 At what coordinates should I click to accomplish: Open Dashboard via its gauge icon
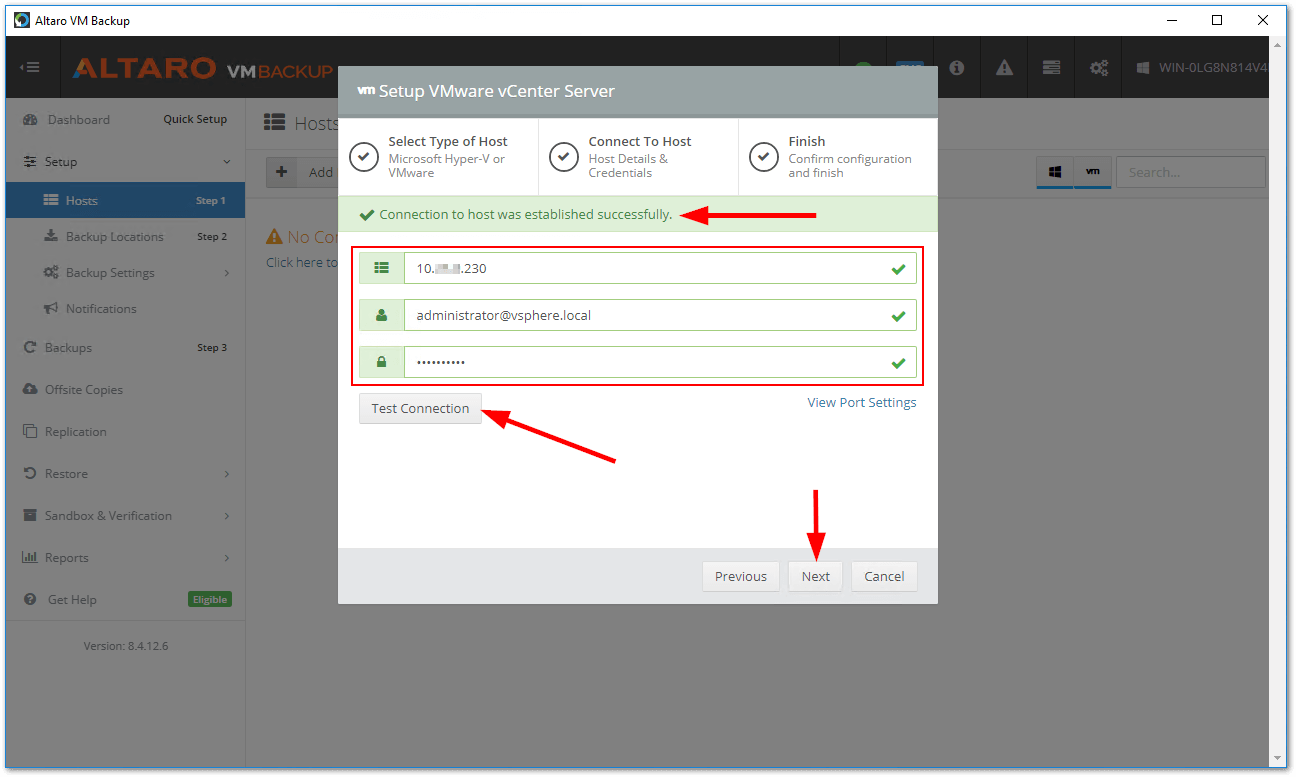click(x=30, y=120)
